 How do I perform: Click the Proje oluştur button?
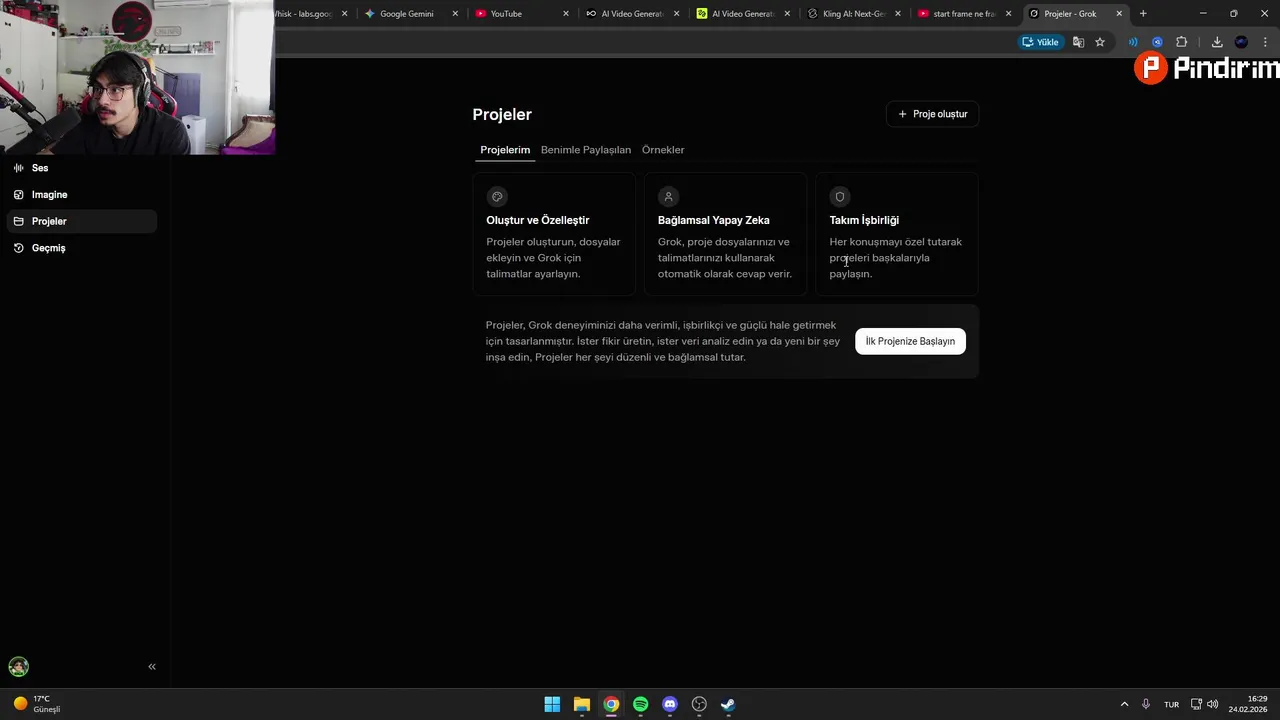click(x=932, y=114)
